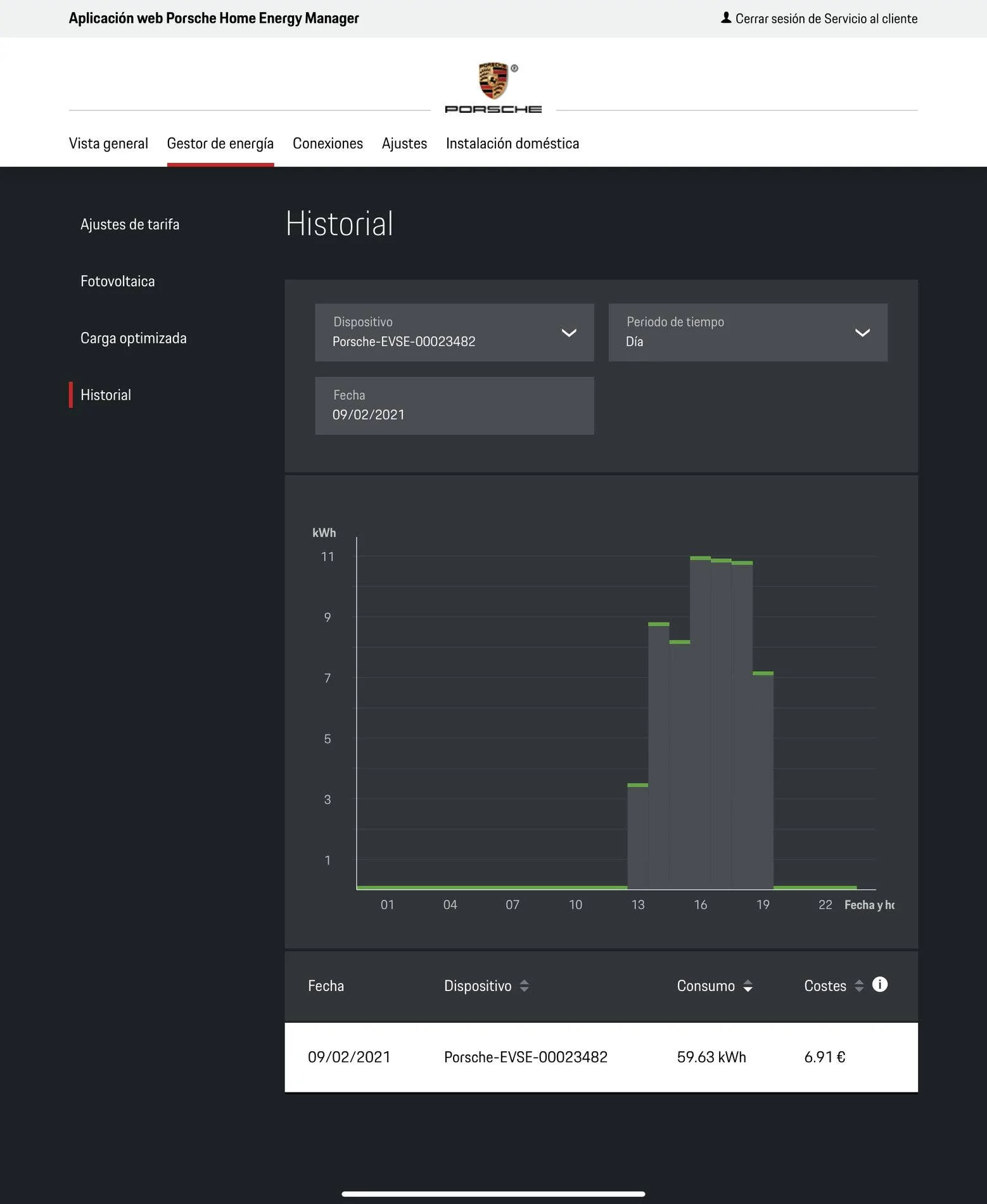Click the 6.91 € cost value
This screenshot has height=1204, width=987.
(x=825, y=1057)
